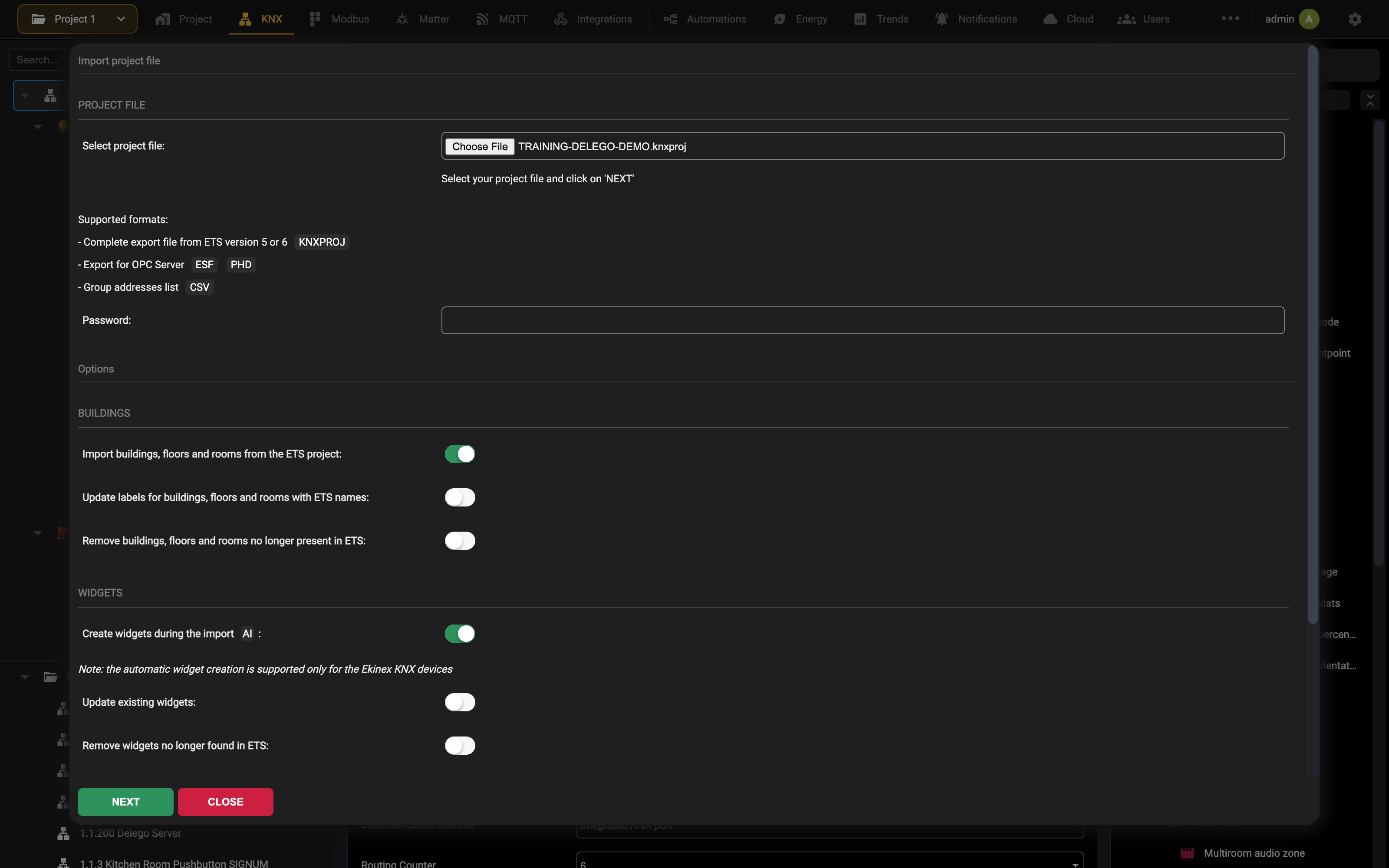Screen dimensions: 1389x868
Task: Switch to the Modbus tab
Action: click(339, 19)
